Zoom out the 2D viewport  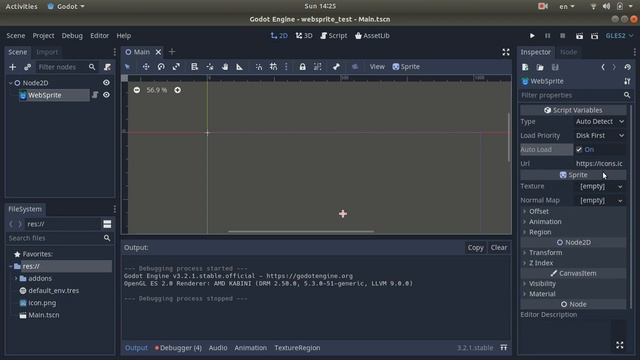coord(137,90)
